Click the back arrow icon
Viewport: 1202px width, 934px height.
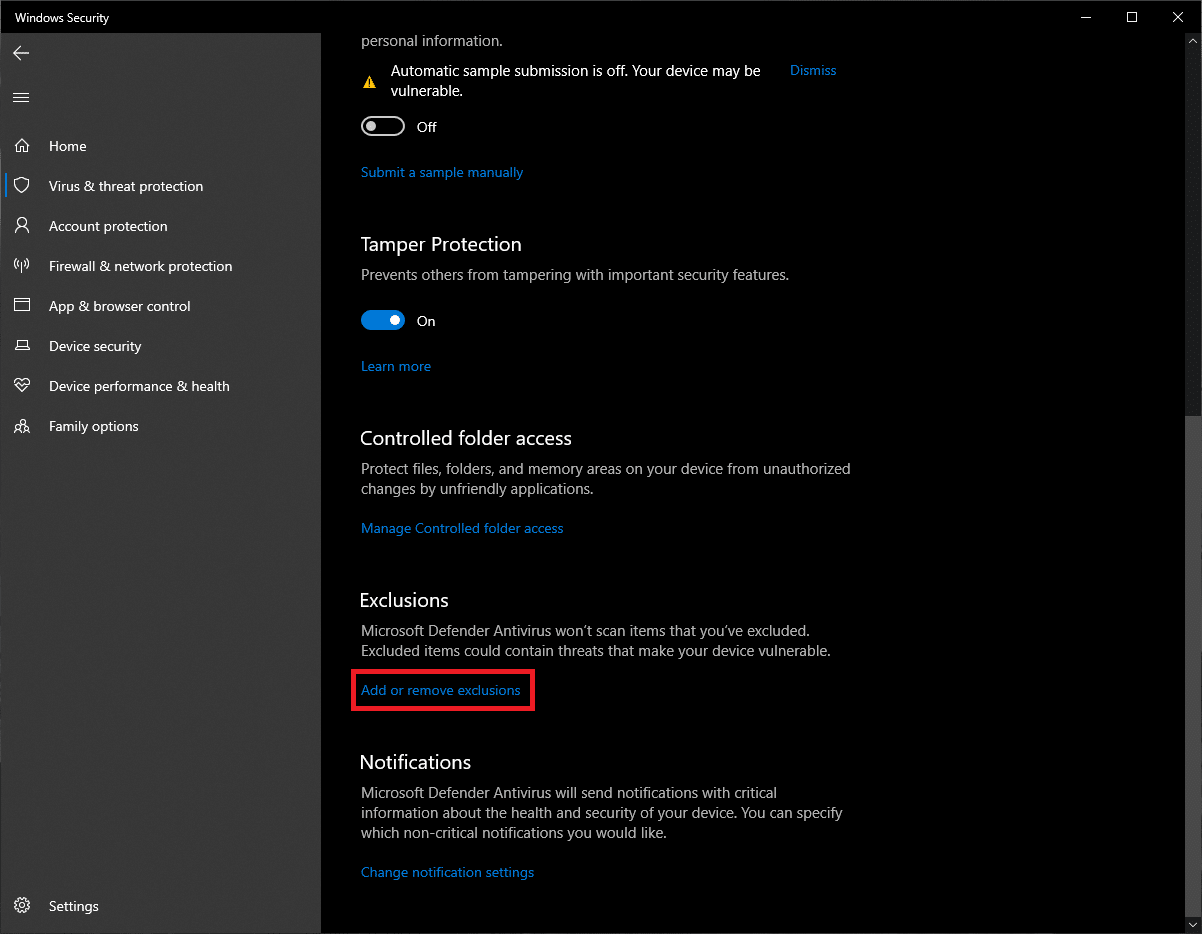pyautogui.click(x=21, y=53)
